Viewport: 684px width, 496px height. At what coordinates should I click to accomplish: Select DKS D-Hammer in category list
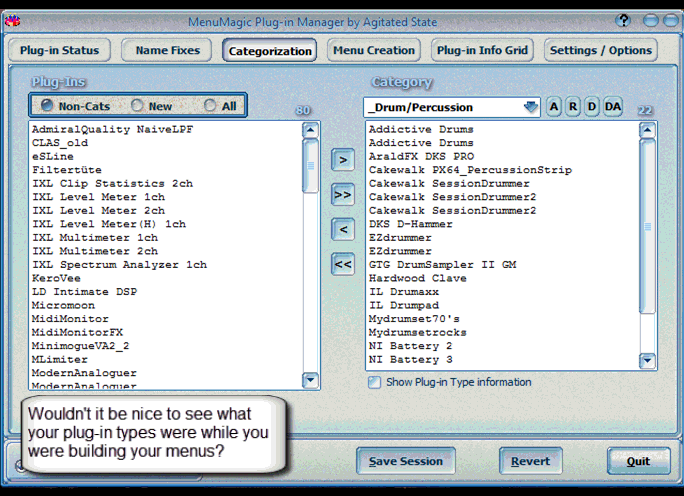(x=410, y=224)
